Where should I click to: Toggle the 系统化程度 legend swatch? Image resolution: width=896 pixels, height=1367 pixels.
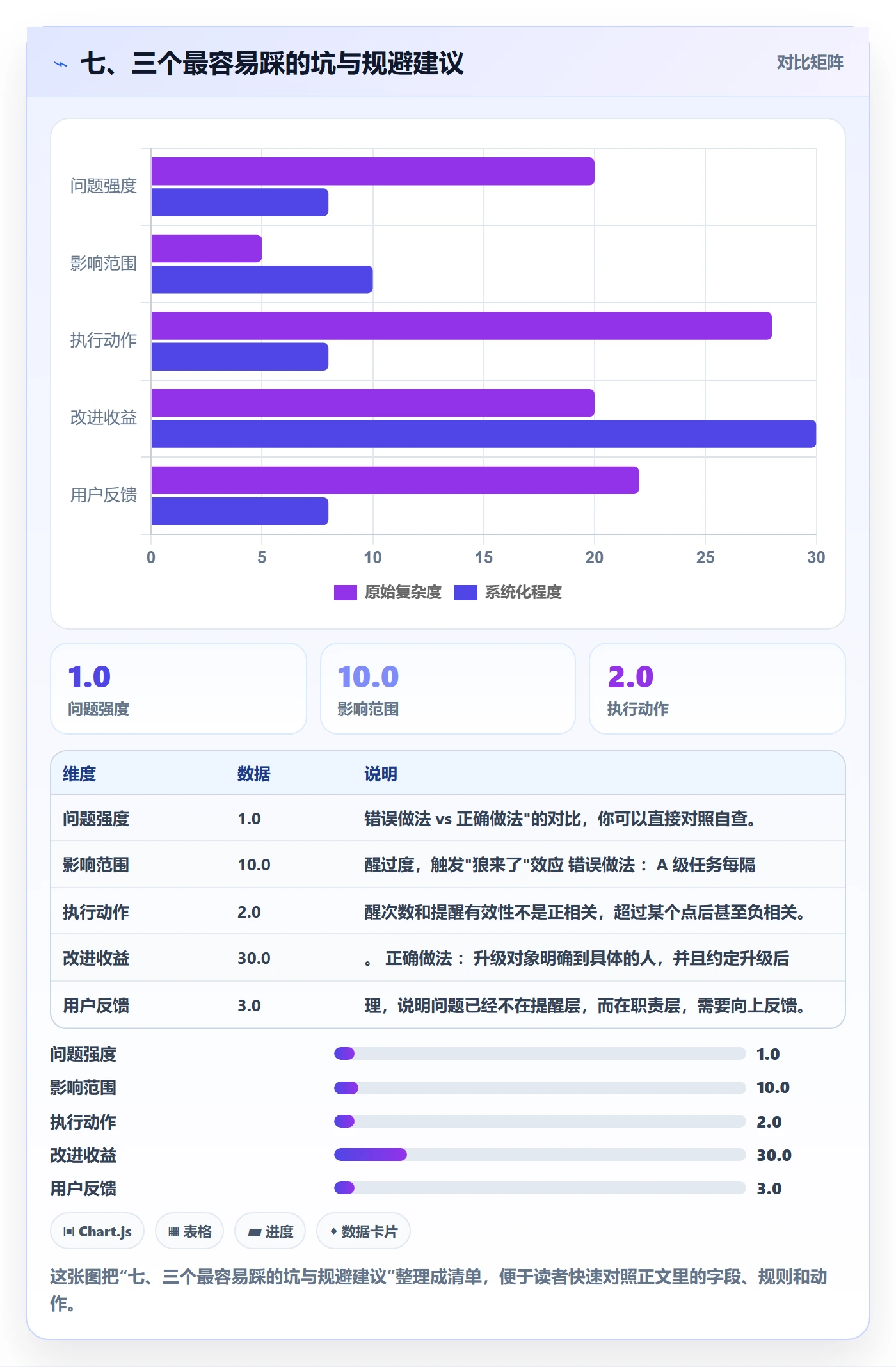tap(465, 593)
